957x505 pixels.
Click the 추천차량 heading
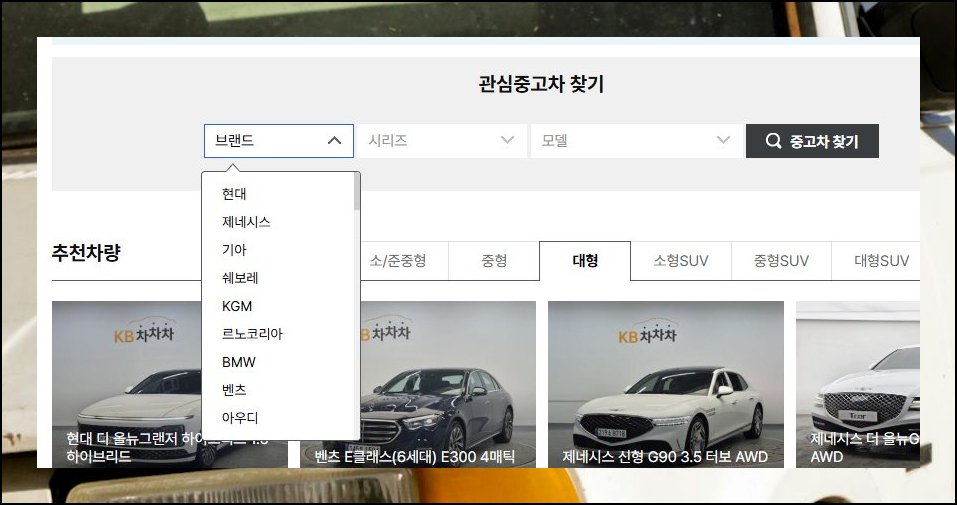coord(86,252)
